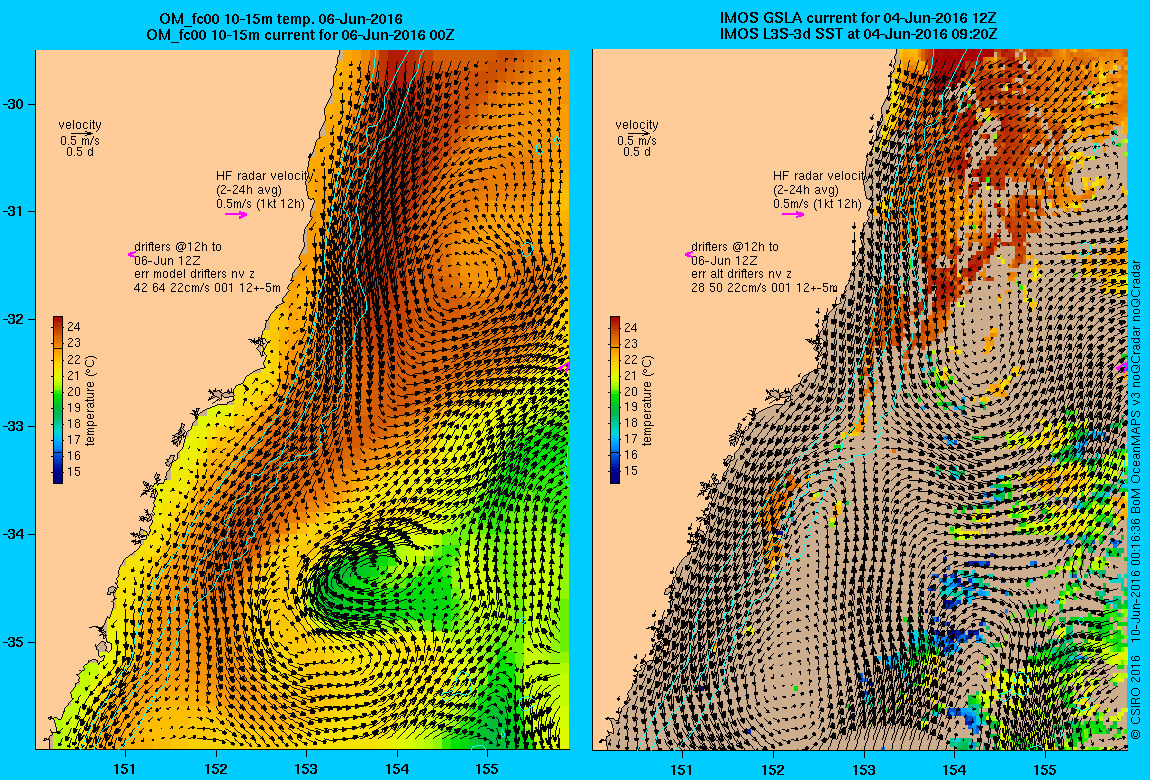This screenshot has width=1150, height=780.
Task: Click 'HF radar velocity' label in right map
Action: click(819, 176)
